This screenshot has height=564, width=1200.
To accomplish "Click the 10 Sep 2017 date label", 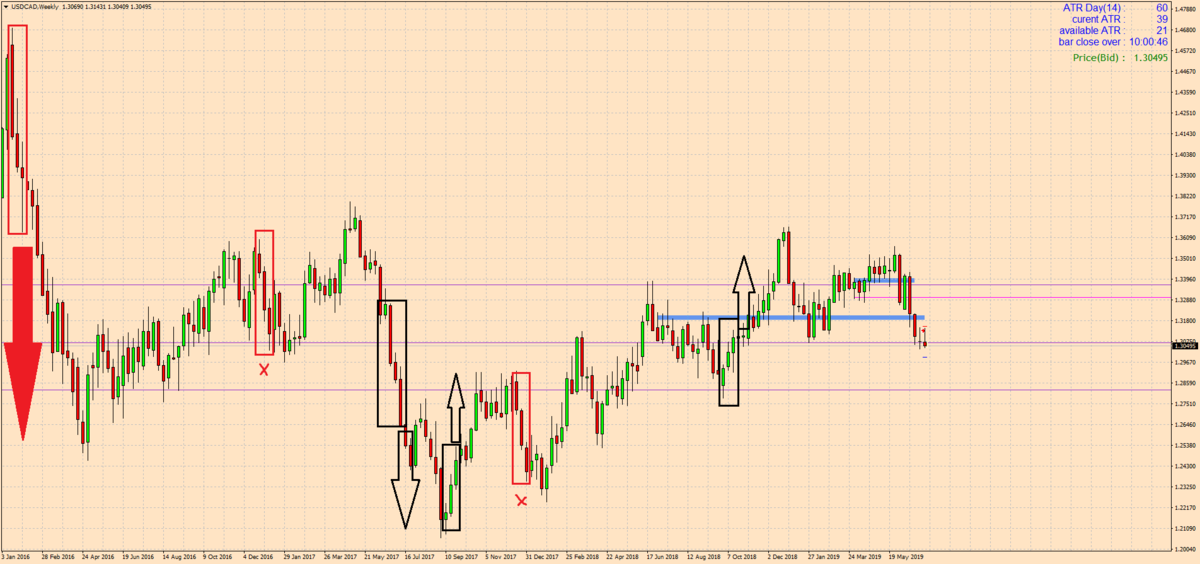I will 460,556.
